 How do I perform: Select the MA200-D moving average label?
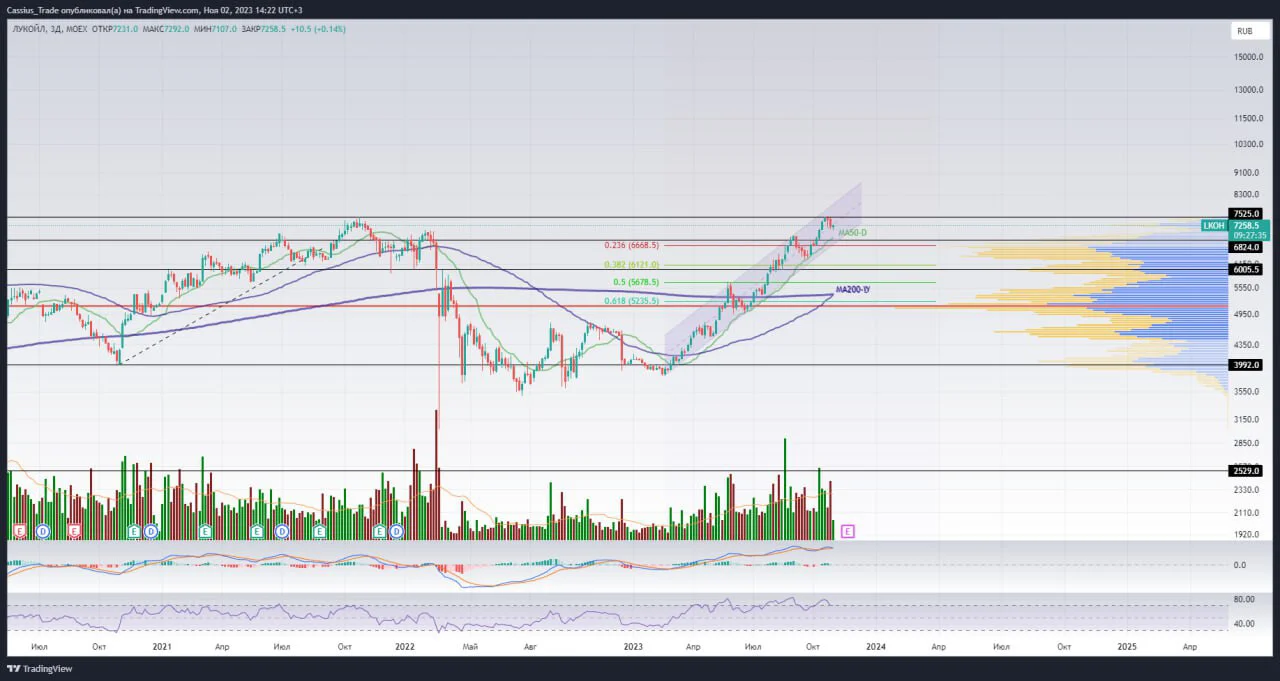coord(853,289)
